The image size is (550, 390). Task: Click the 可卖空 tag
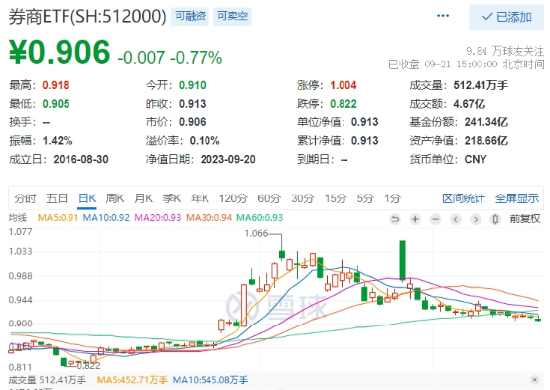pyautogui.click(x=232, y=16)
